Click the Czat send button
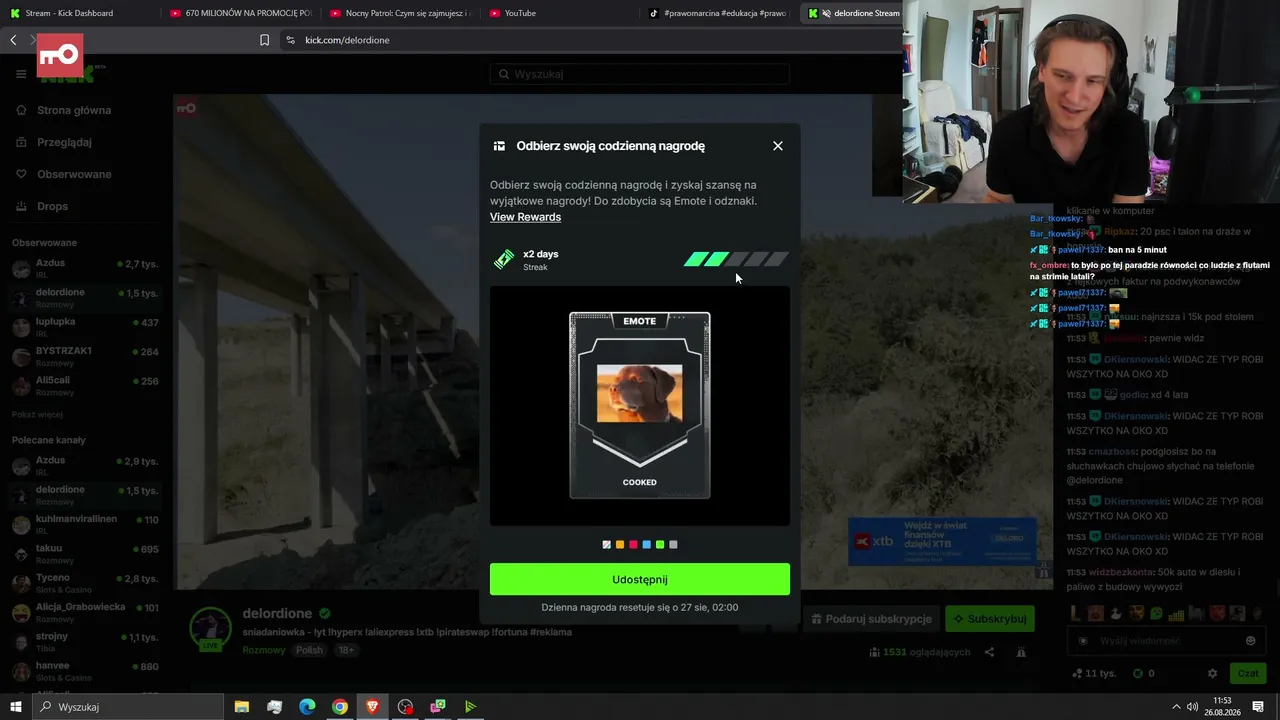Screen dimensions: 1280x720 coord(1247,674)
